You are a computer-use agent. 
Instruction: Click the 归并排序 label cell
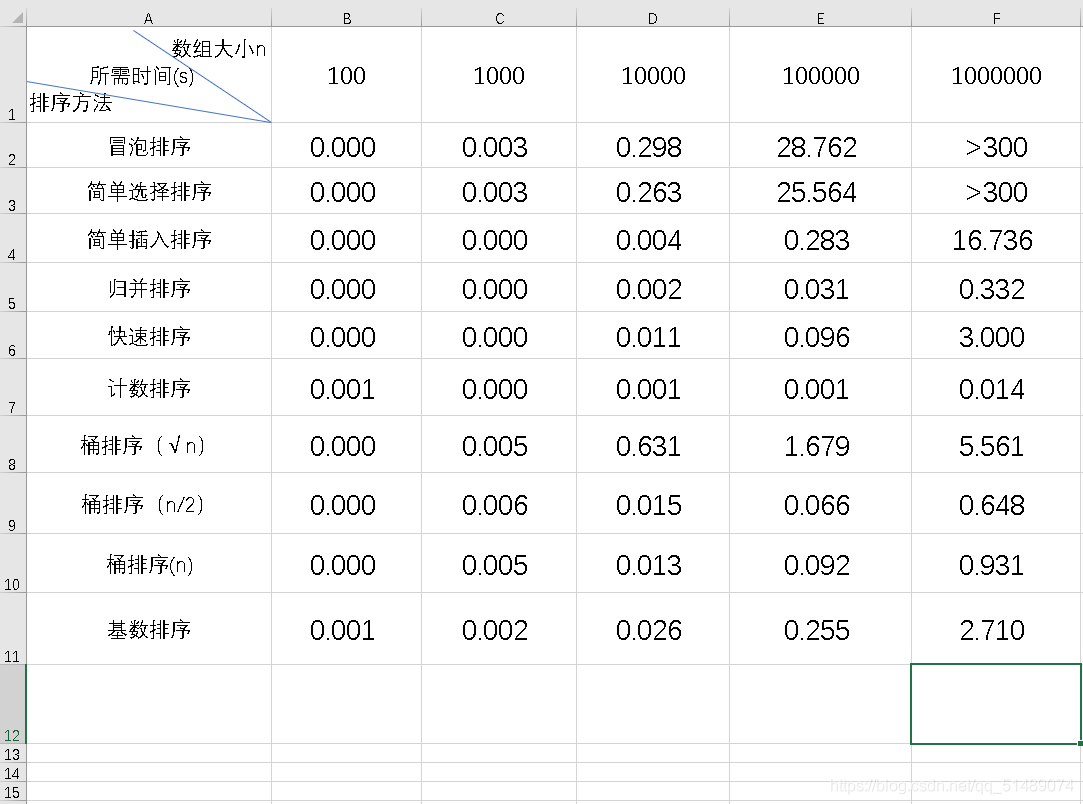[148, 287]
